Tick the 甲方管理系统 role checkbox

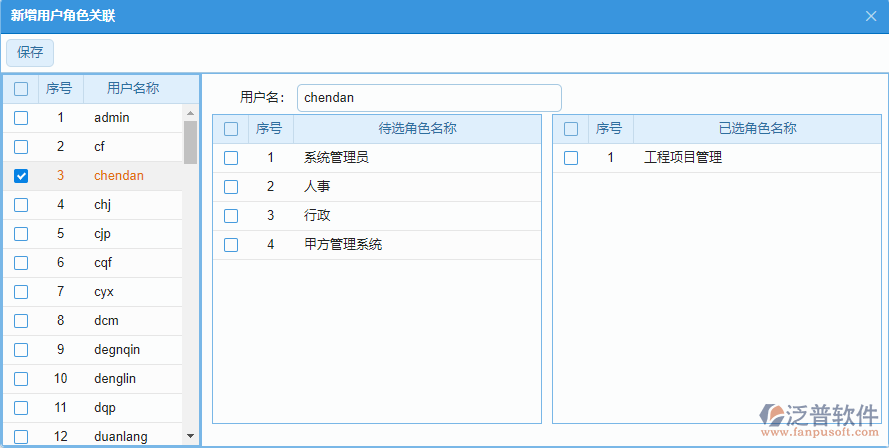231,245
